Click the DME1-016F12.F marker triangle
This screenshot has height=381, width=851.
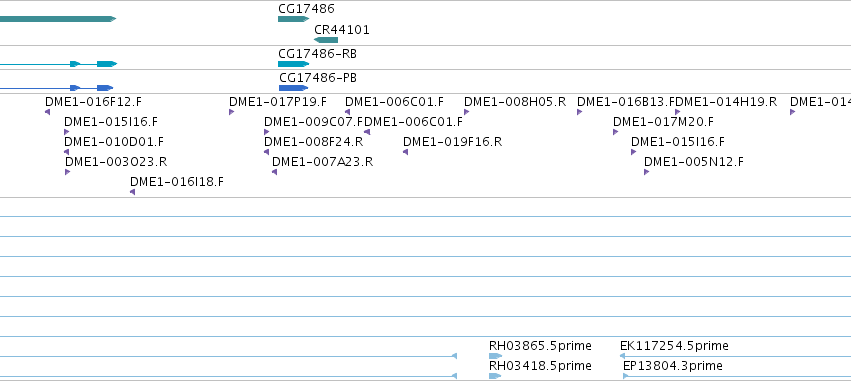(x=47, y=112)
